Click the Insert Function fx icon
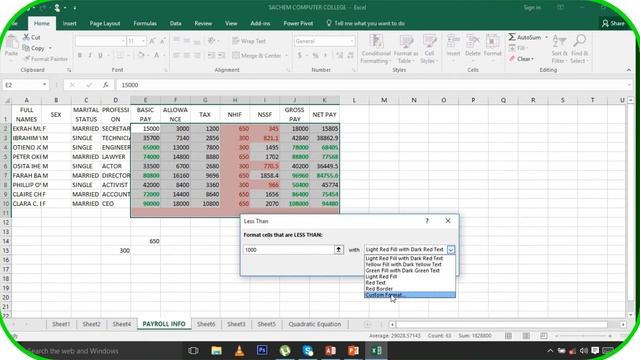 [105, 85]
